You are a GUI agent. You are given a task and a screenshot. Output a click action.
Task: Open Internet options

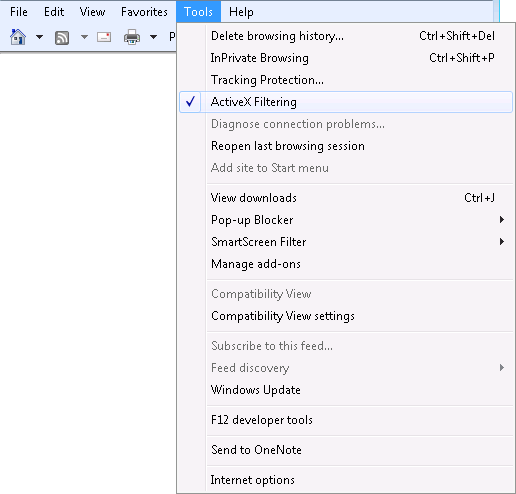tap(346, 480)
